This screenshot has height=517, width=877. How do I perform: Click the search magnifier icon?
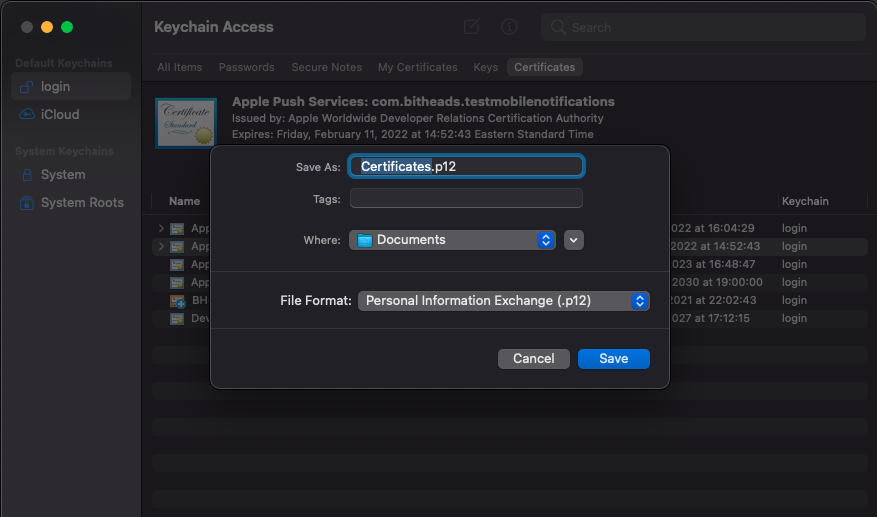pyautogui.click(x=558, y=27)
